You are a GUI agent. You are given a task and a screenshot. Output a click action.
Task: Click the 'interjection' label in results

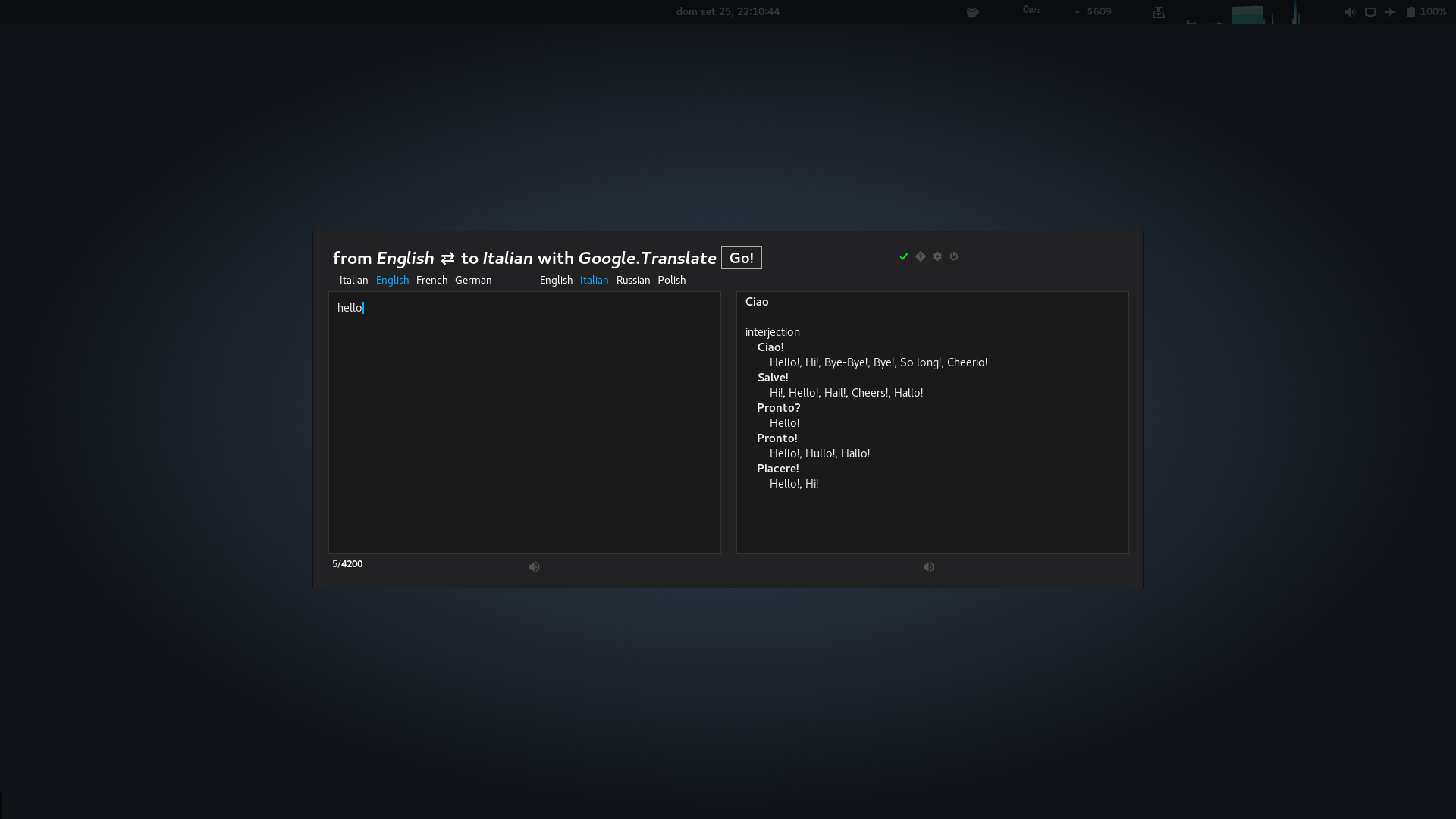772,332
